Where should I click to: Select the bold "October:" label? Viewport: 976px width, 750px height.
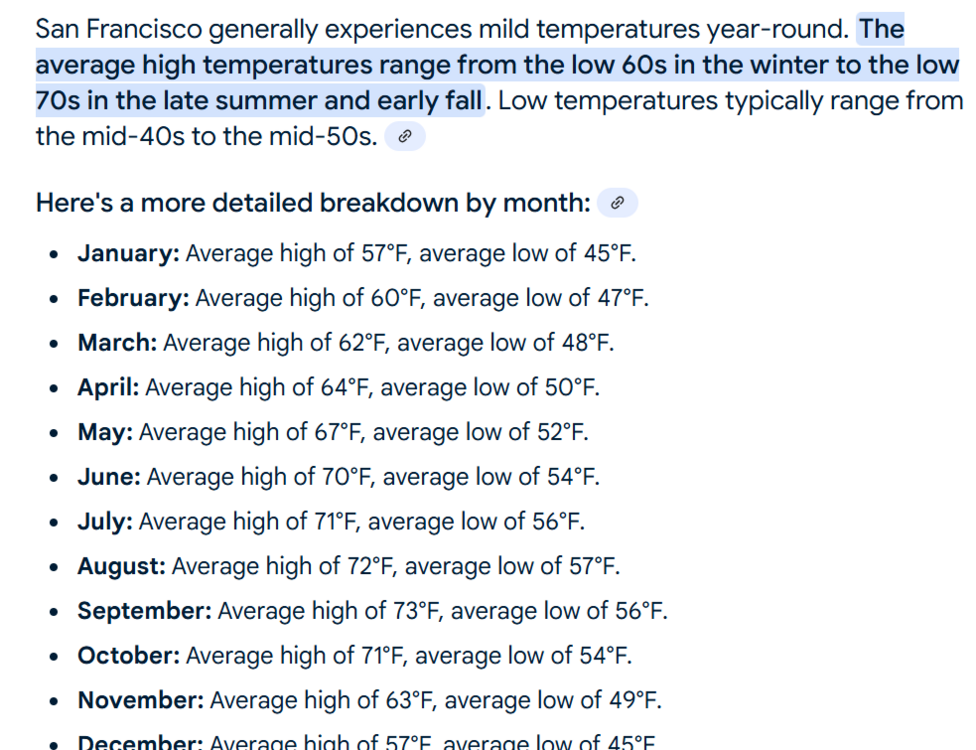pos(128,656)
